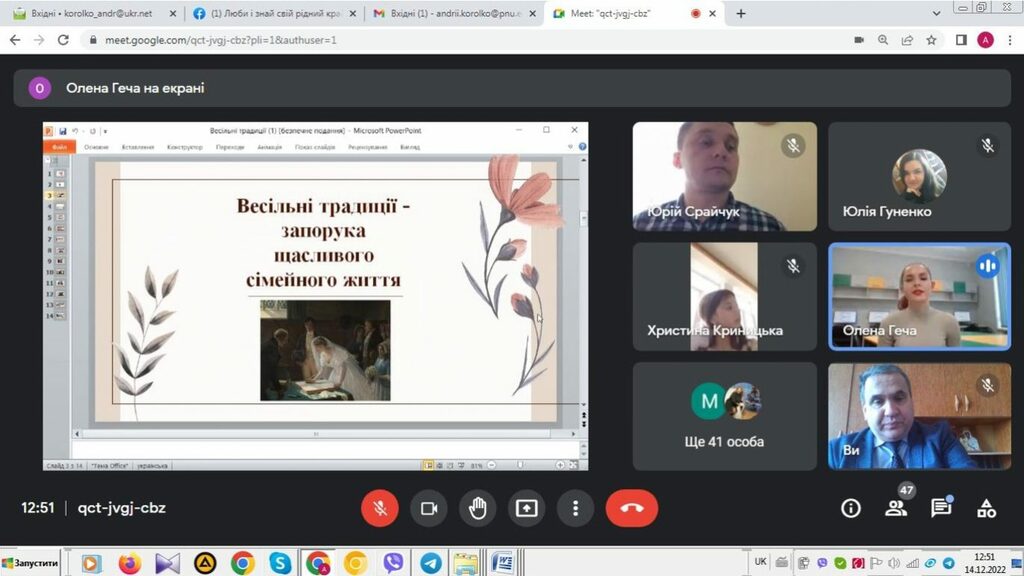Unmute the microphone
Viewport: 1024px width, 576px height.
coord(380,508)
